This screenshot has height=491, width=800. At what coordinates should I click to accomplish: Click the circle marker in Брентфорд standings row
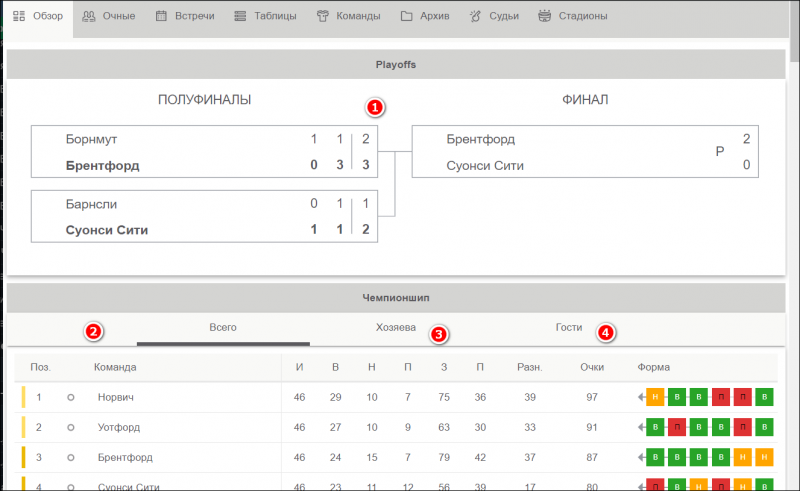click(x=71, y=458)
